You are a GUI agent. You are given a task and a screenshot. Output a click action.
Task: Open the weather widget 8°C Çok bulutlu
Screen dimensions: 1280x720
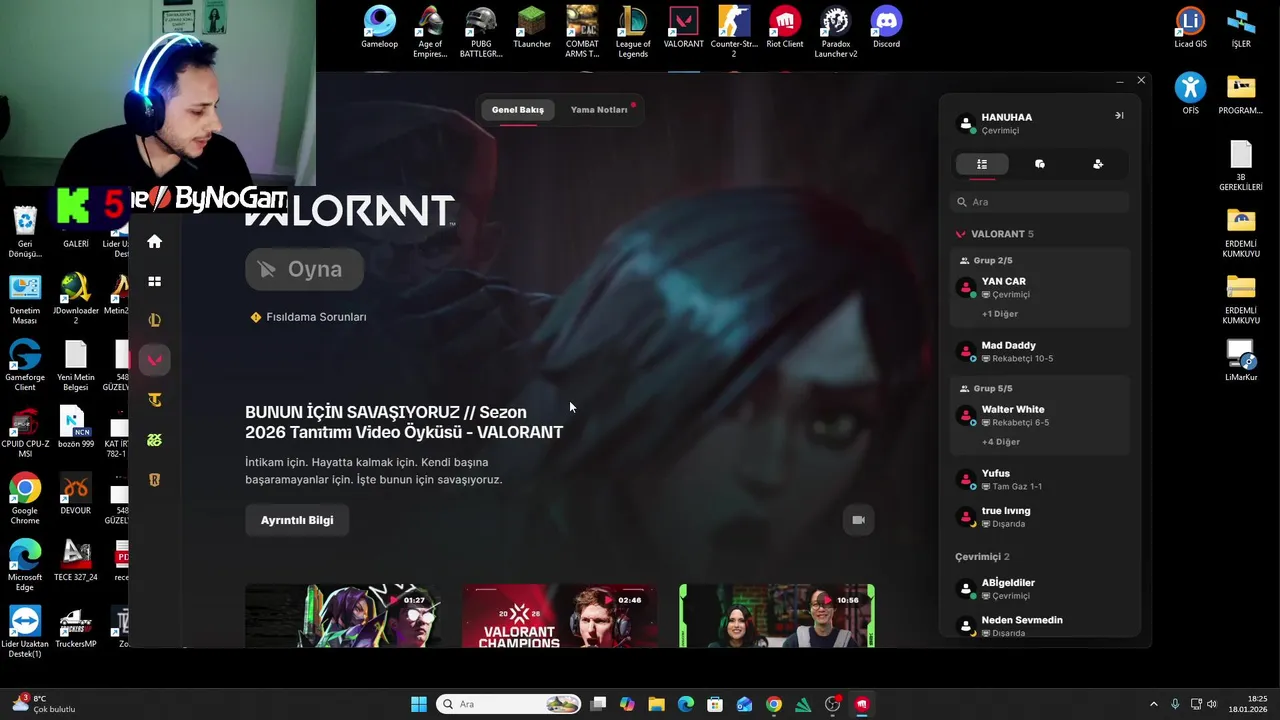[x=42, y=704]
